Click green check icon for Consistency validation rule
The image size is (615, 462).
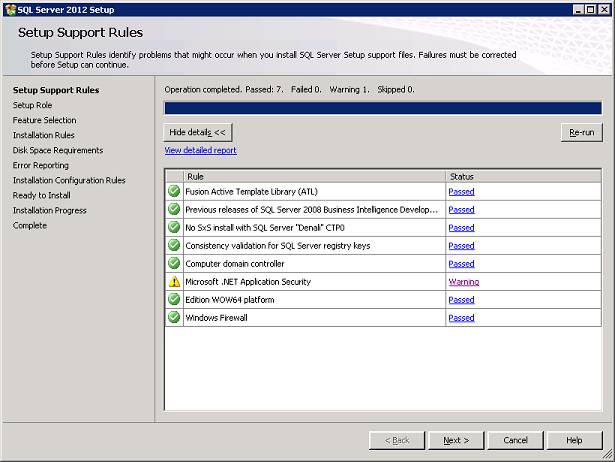click(174, 245)
